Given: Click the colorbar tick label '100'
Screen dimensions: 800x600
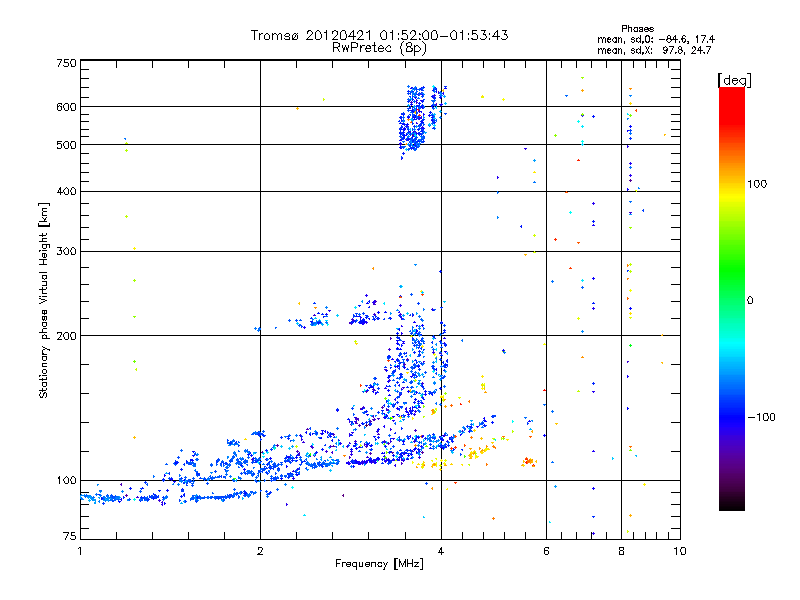Looking at the screenshot, I should 757,184.
